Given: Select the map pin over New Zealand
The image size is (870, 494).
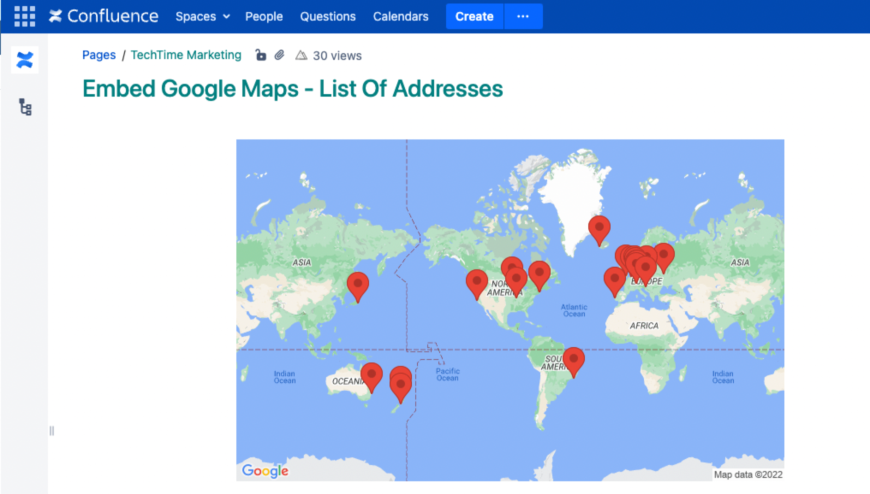Looking at the screenshot, I should 401,387.
